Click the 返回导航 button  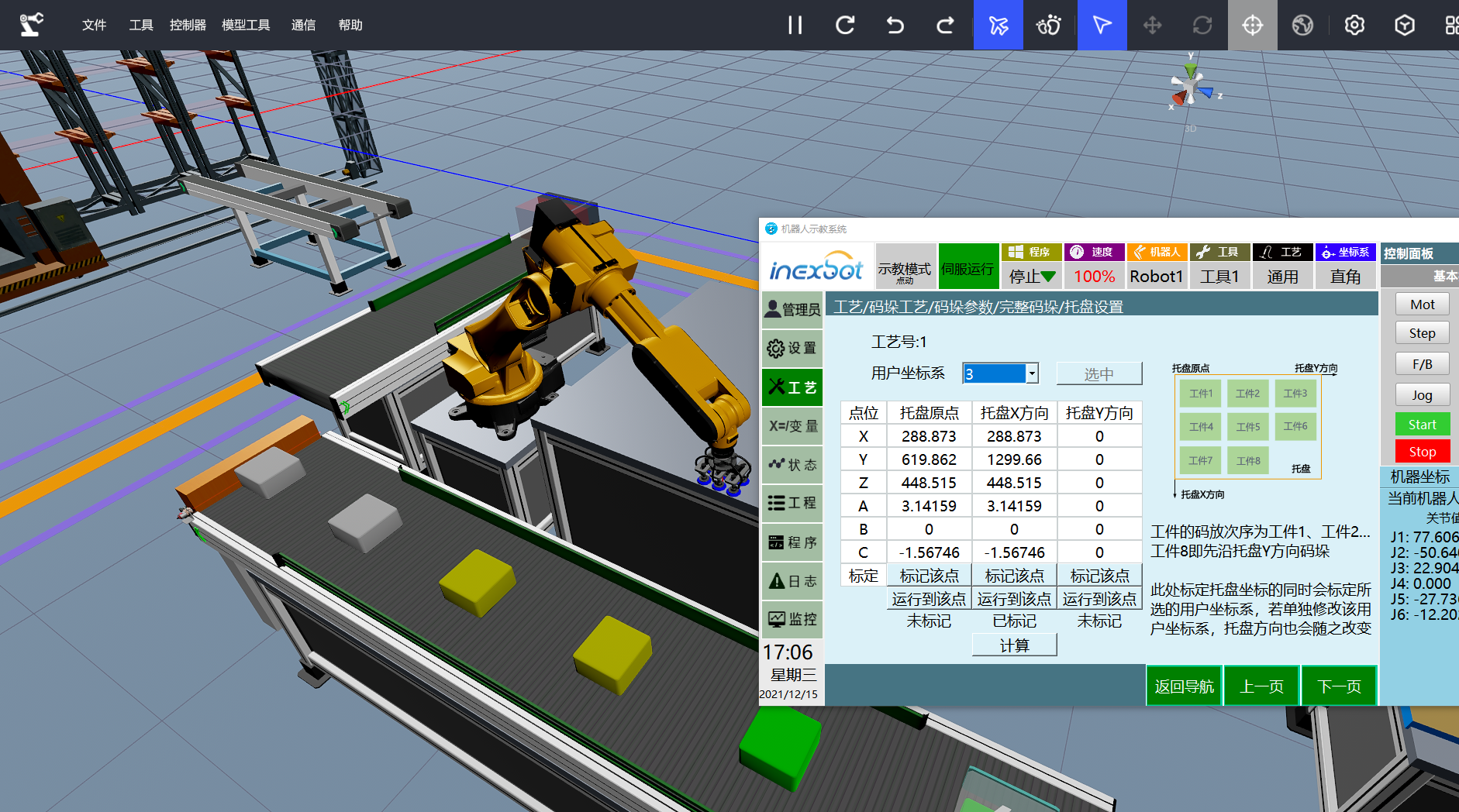coord(1184,686)
